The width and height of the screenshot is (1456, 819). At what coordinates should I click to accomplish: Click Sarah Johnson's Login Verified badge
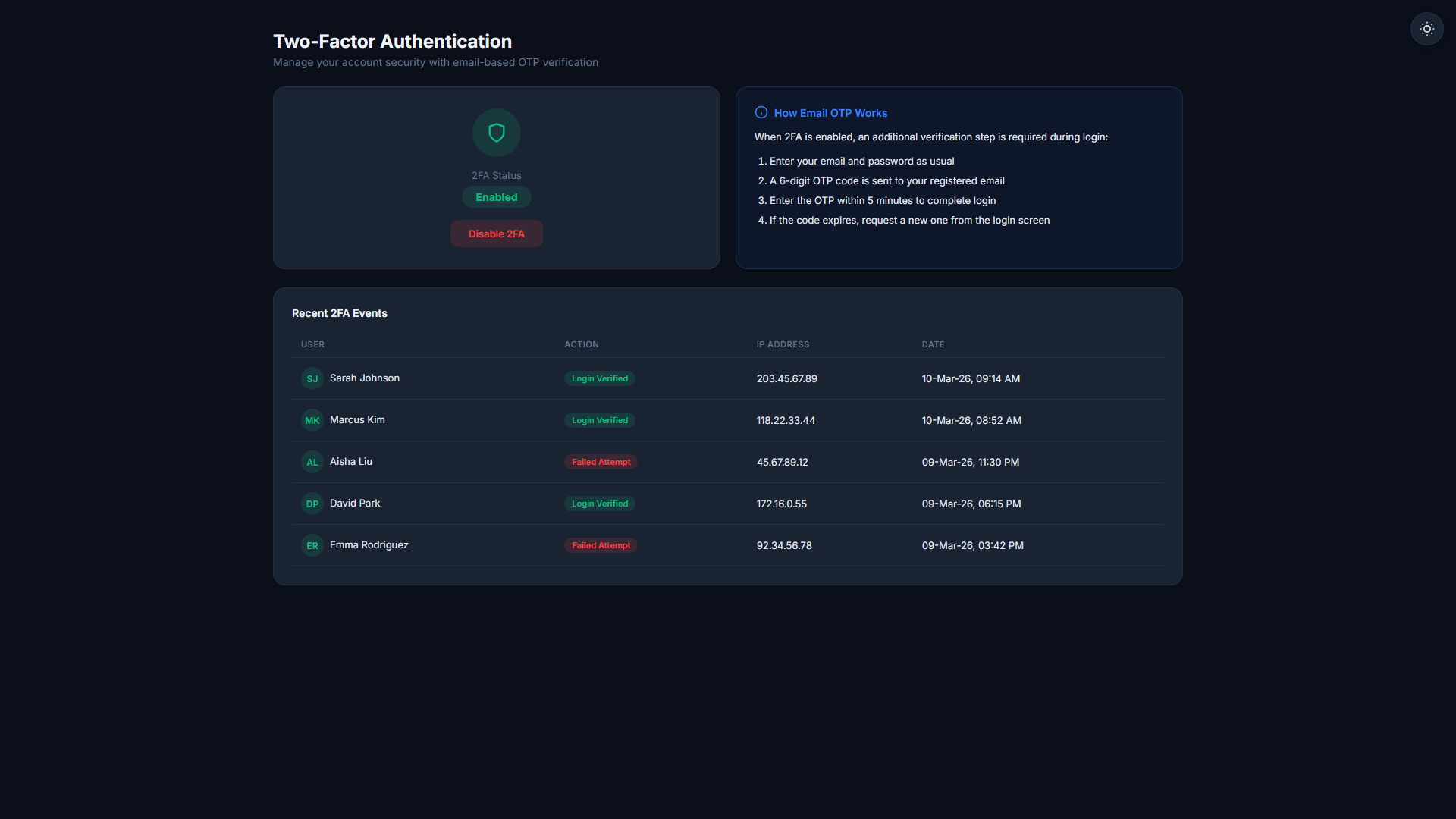600,378
